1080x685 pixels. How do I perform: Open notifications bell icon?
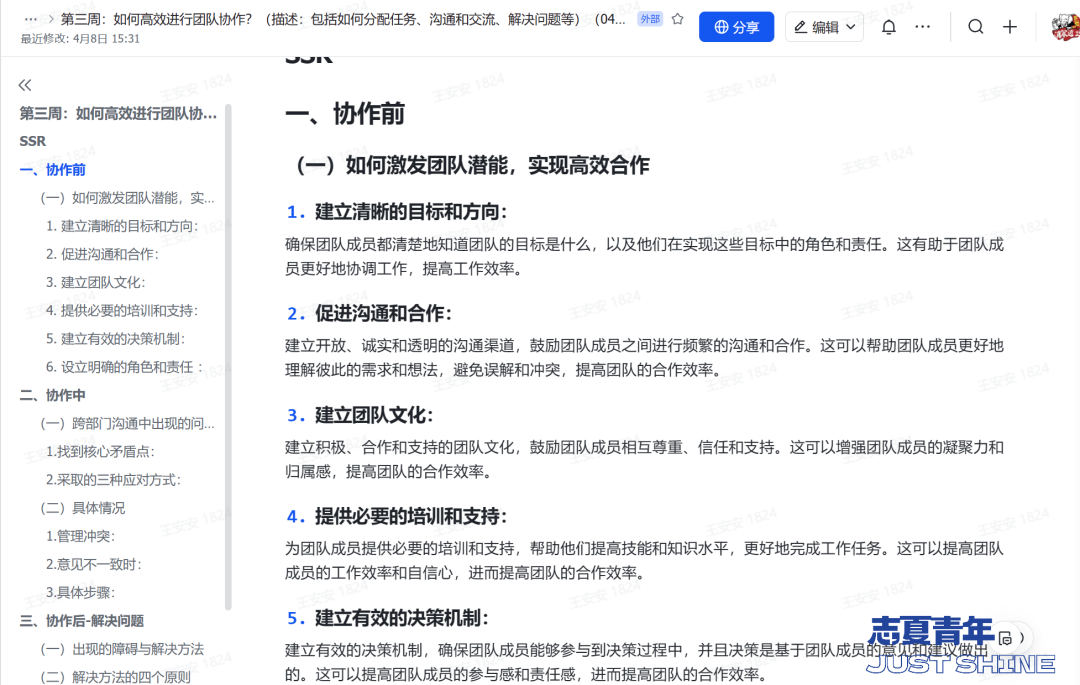pyautogui.click(x=888, y=27)
